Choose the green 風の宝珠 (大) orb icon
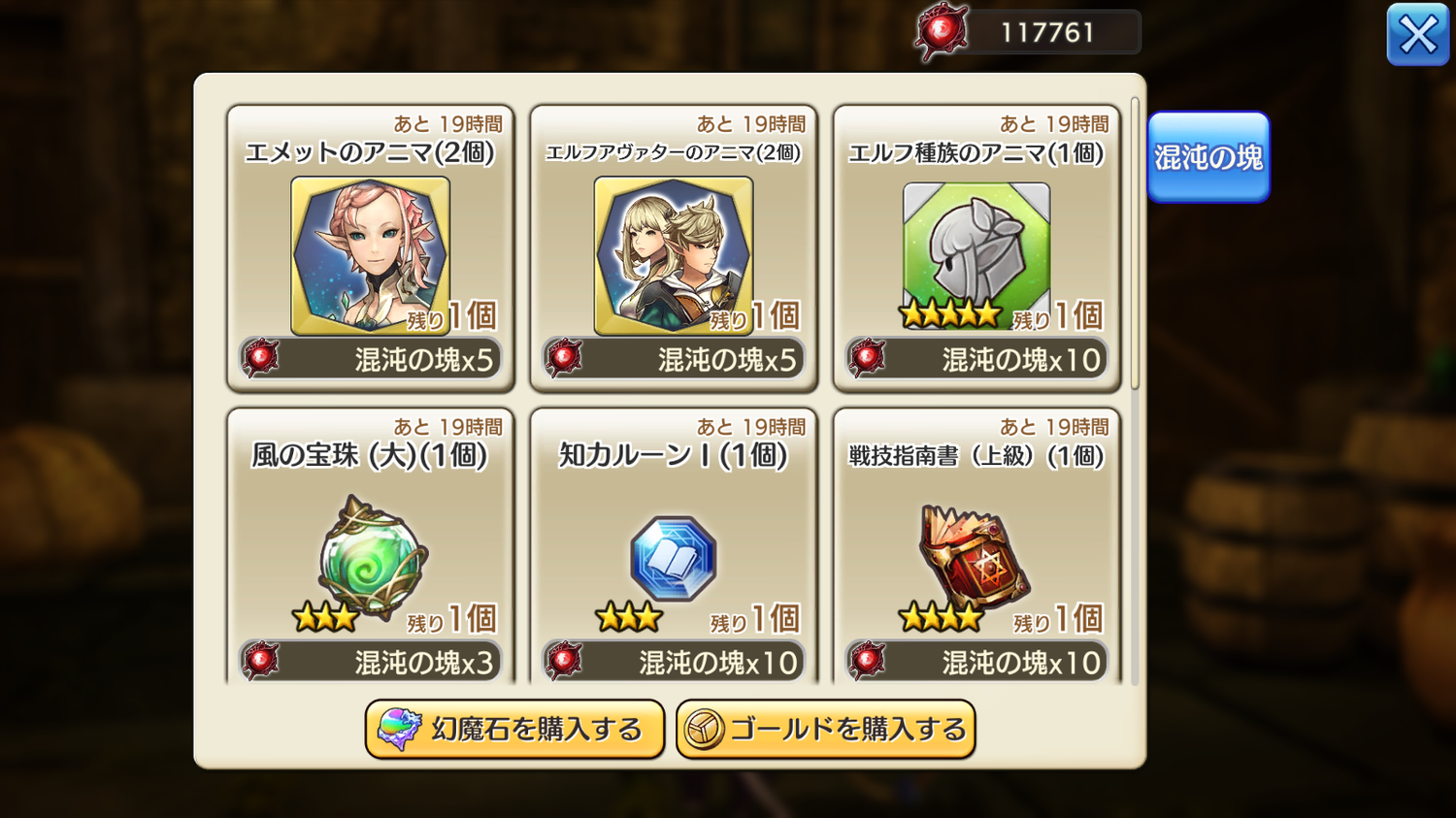The image size is (1456, 818). pyautogui.click(x=374, y=557)
